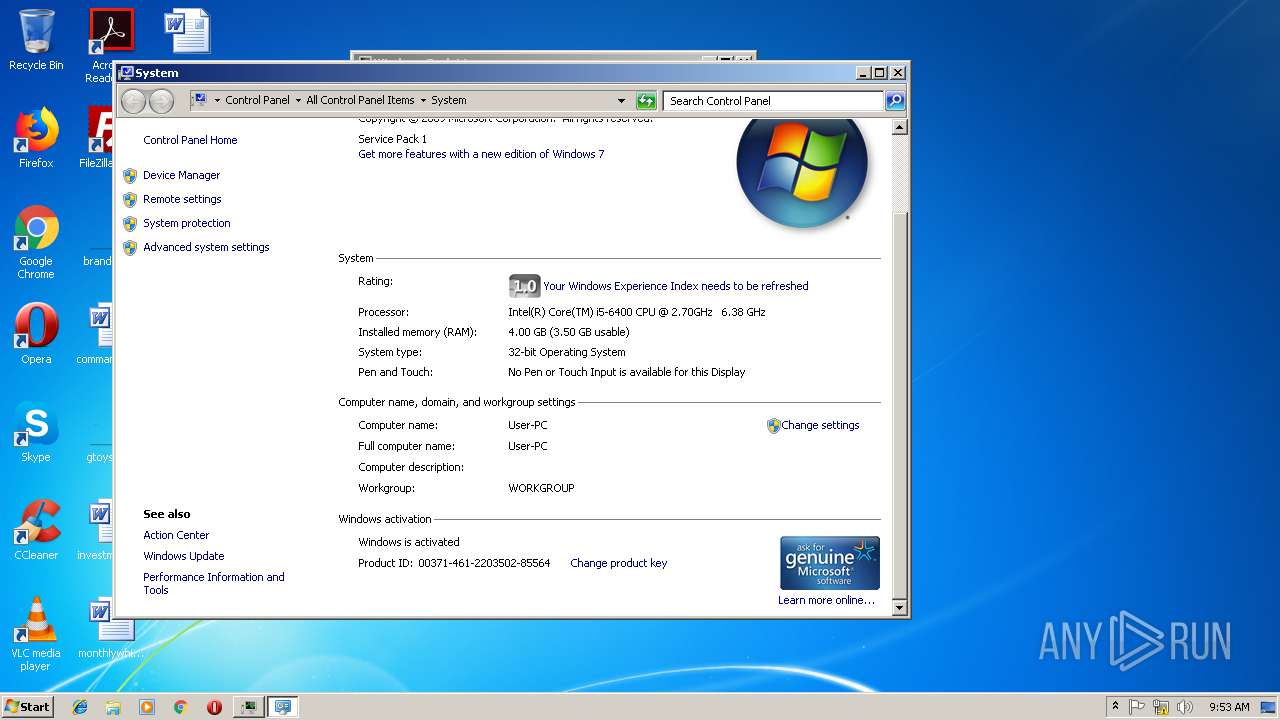Click the System taskbar button
Screen dimensions: 1280x720
click(282, 707)
